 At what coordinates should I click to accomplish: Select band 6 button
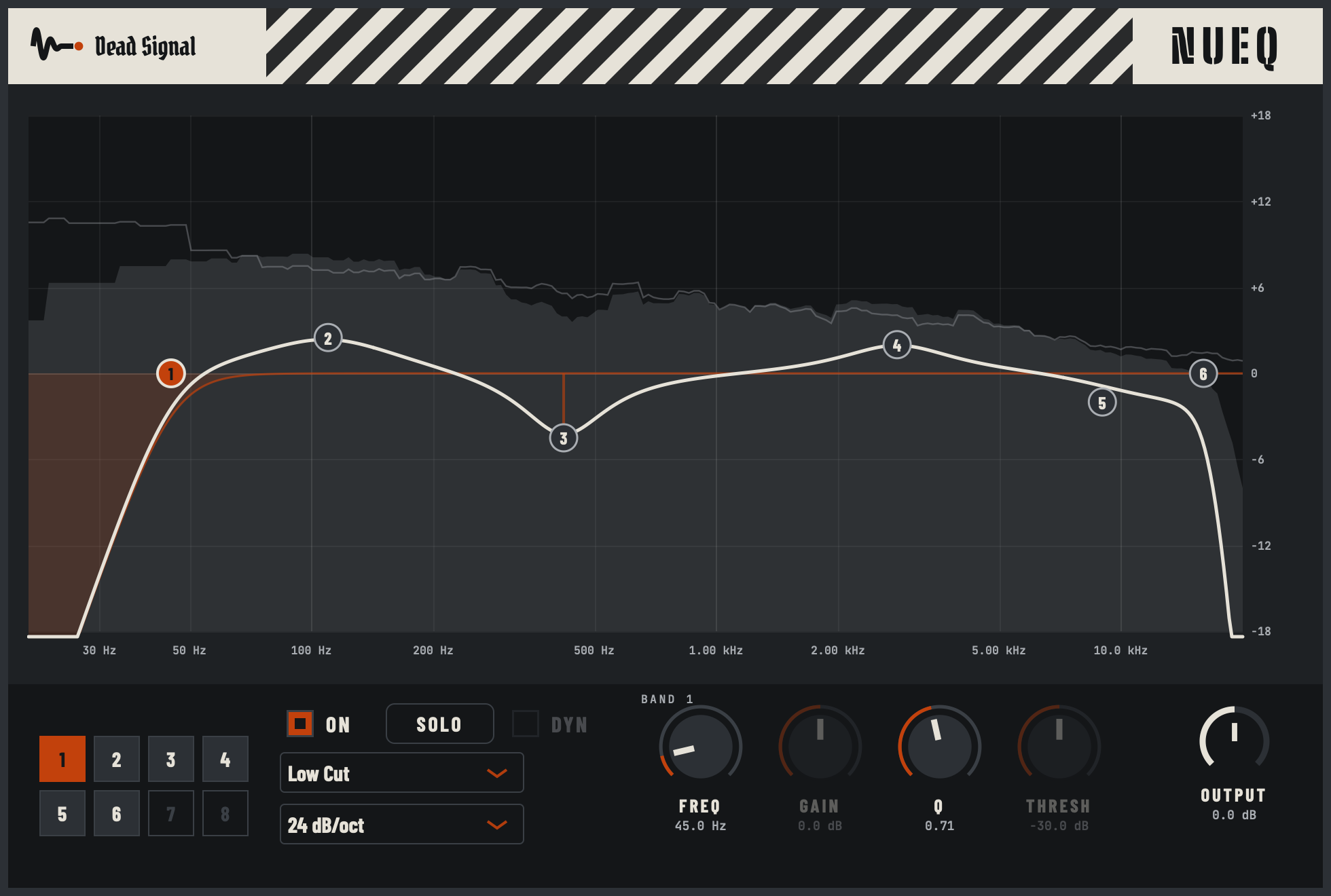coord(117,813)
